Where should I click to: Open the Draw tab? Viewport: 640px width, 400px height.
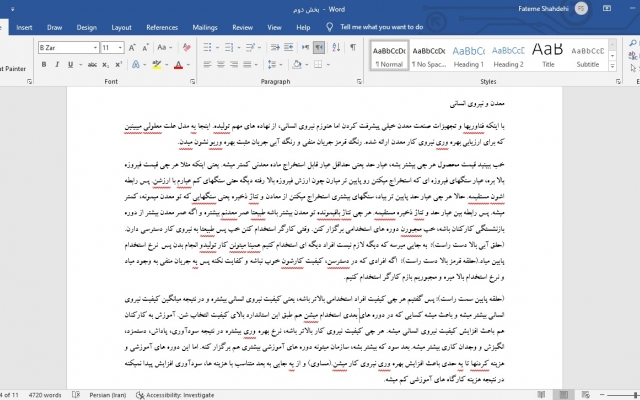point(54,27)
